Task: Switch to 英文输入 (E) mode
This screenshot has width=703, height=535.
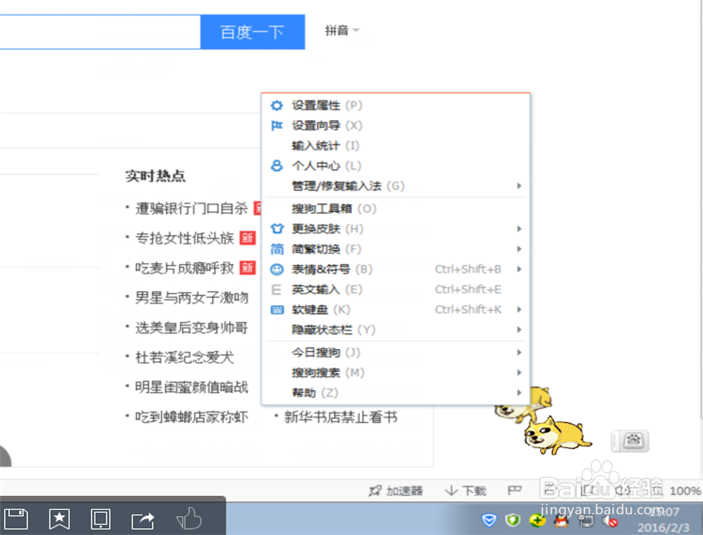Action: click(395, 290)
